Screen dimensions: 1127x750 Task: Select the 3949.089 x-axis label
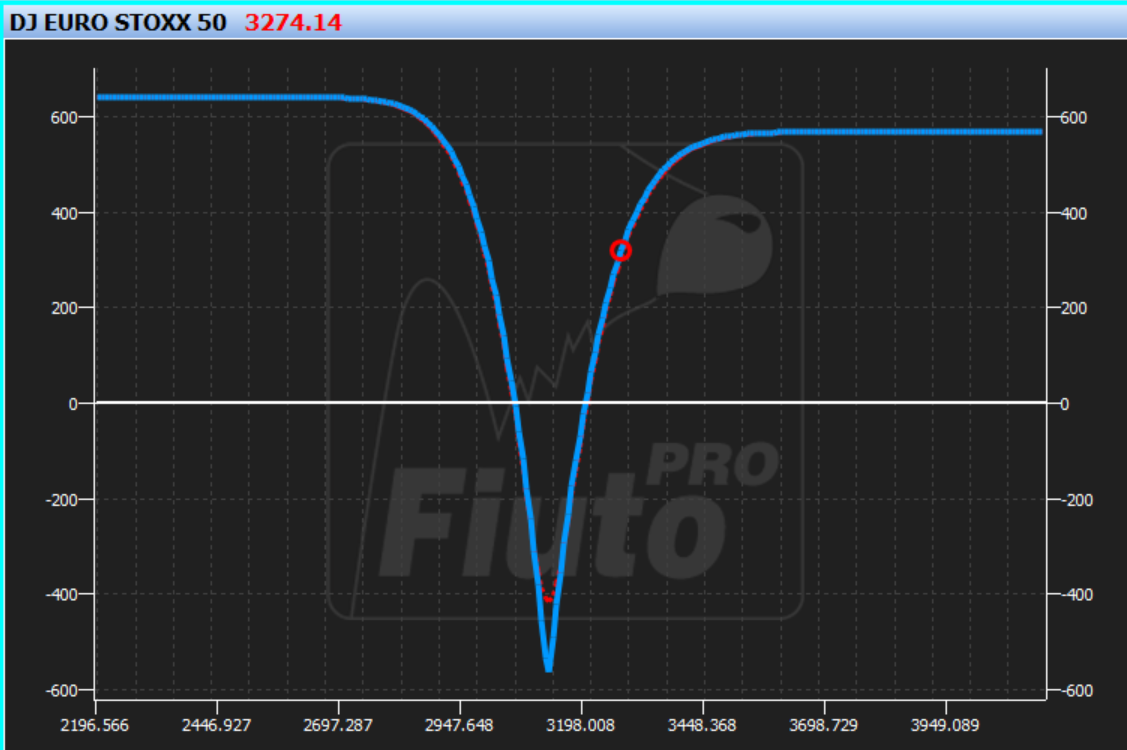945,725
